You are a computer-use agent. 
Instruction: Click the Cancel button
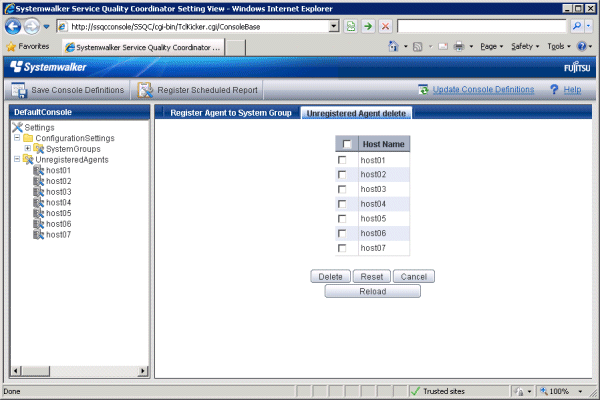(x=414, y=276)
